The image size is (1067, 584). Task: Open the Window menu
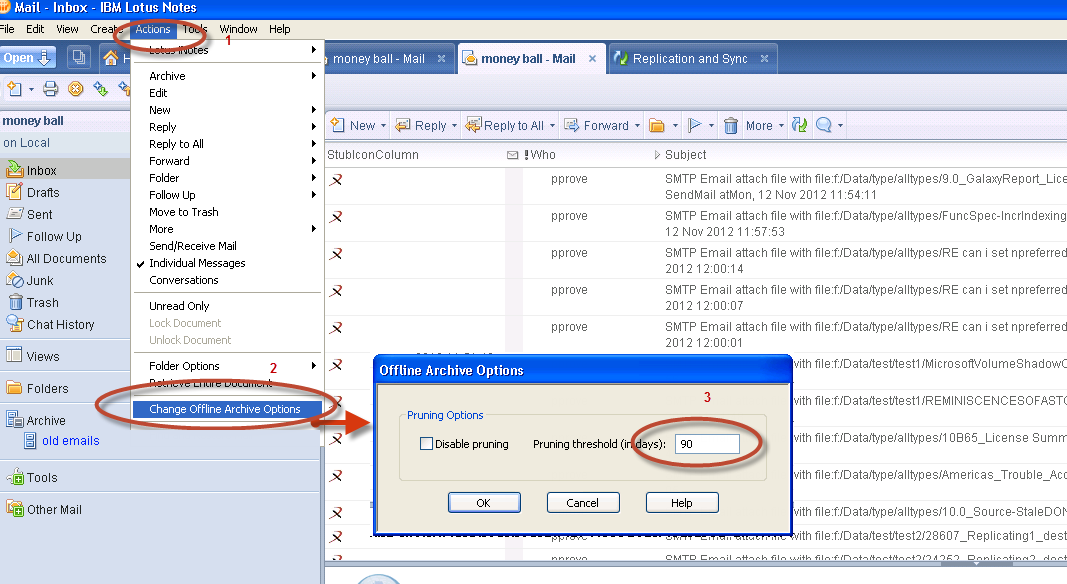[238, 29]
